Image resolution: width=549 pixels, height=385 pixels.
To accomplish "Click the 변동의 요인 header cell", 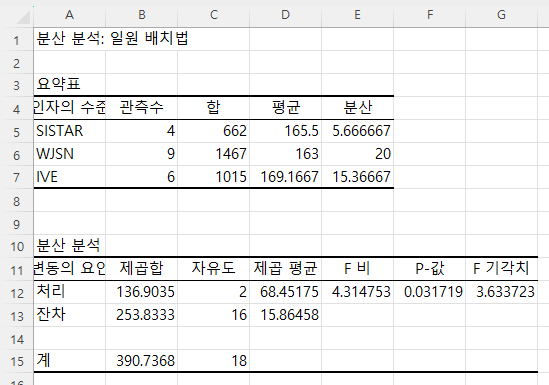I will tap(70, 269).
